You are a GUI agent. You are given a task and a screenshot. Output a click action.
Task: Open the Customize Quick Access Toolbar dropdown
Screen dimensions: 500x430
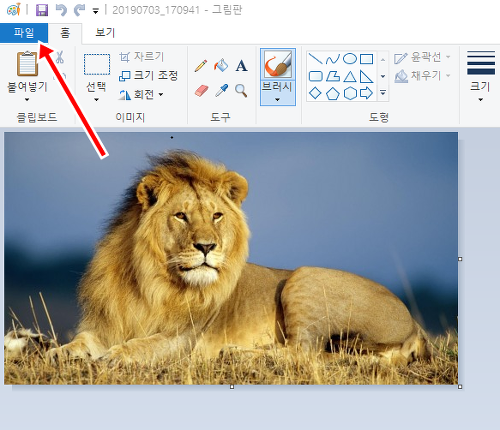[x=96, y=11]
